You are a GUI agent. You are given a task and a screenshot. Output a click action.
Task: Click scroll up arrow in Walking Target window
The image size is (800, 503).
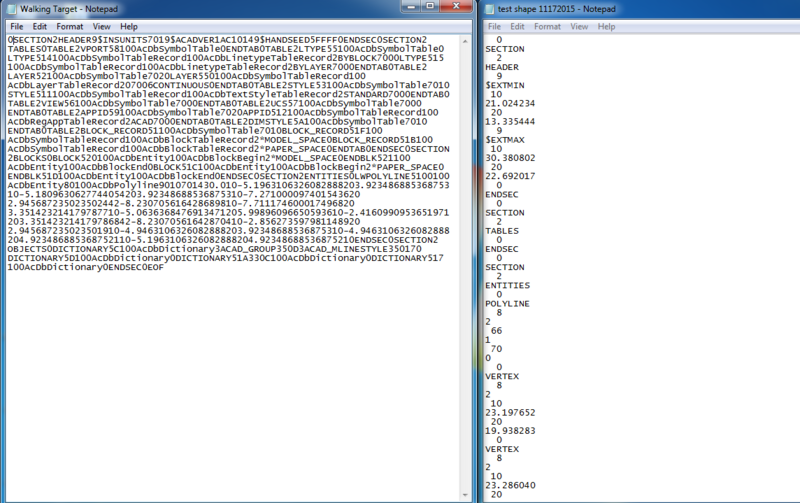click(x=465, y=41)
